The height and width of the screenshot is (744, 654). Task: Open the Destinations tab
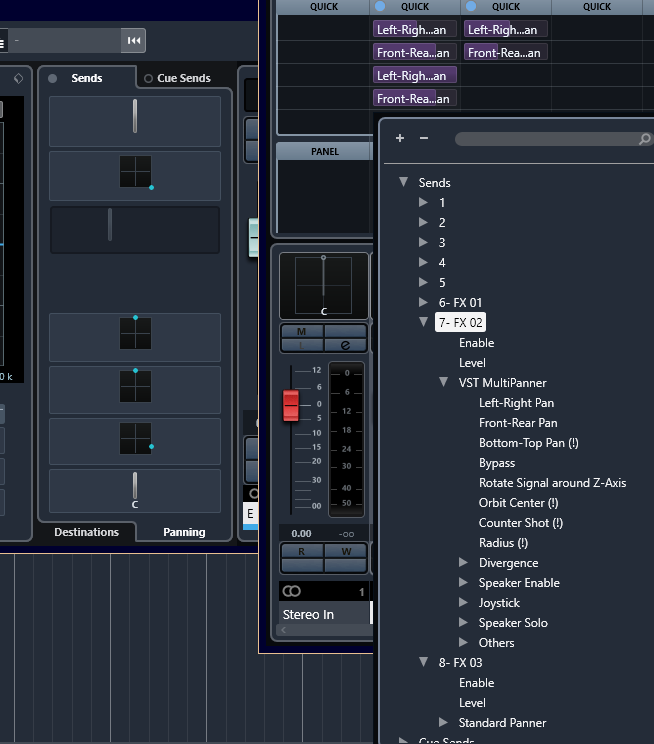[86, 532]
